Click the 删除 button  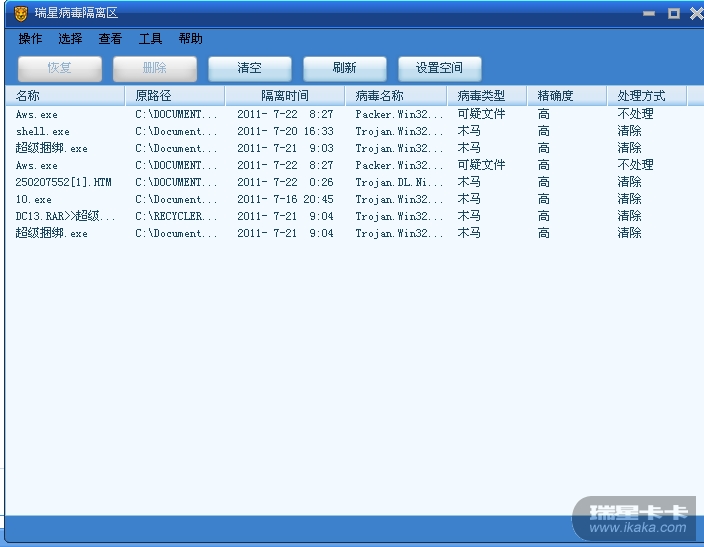[x=155, y=68]
